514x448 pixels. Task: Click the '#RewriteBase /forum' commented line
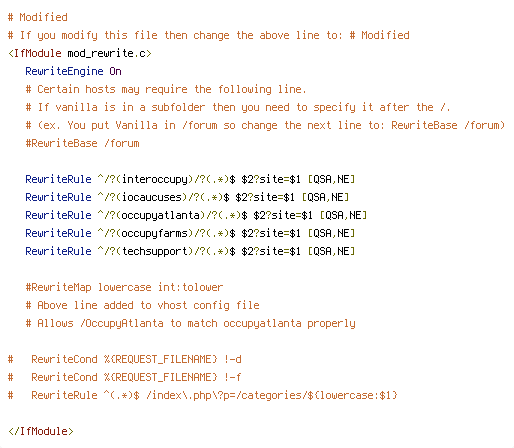pos(82,143)
